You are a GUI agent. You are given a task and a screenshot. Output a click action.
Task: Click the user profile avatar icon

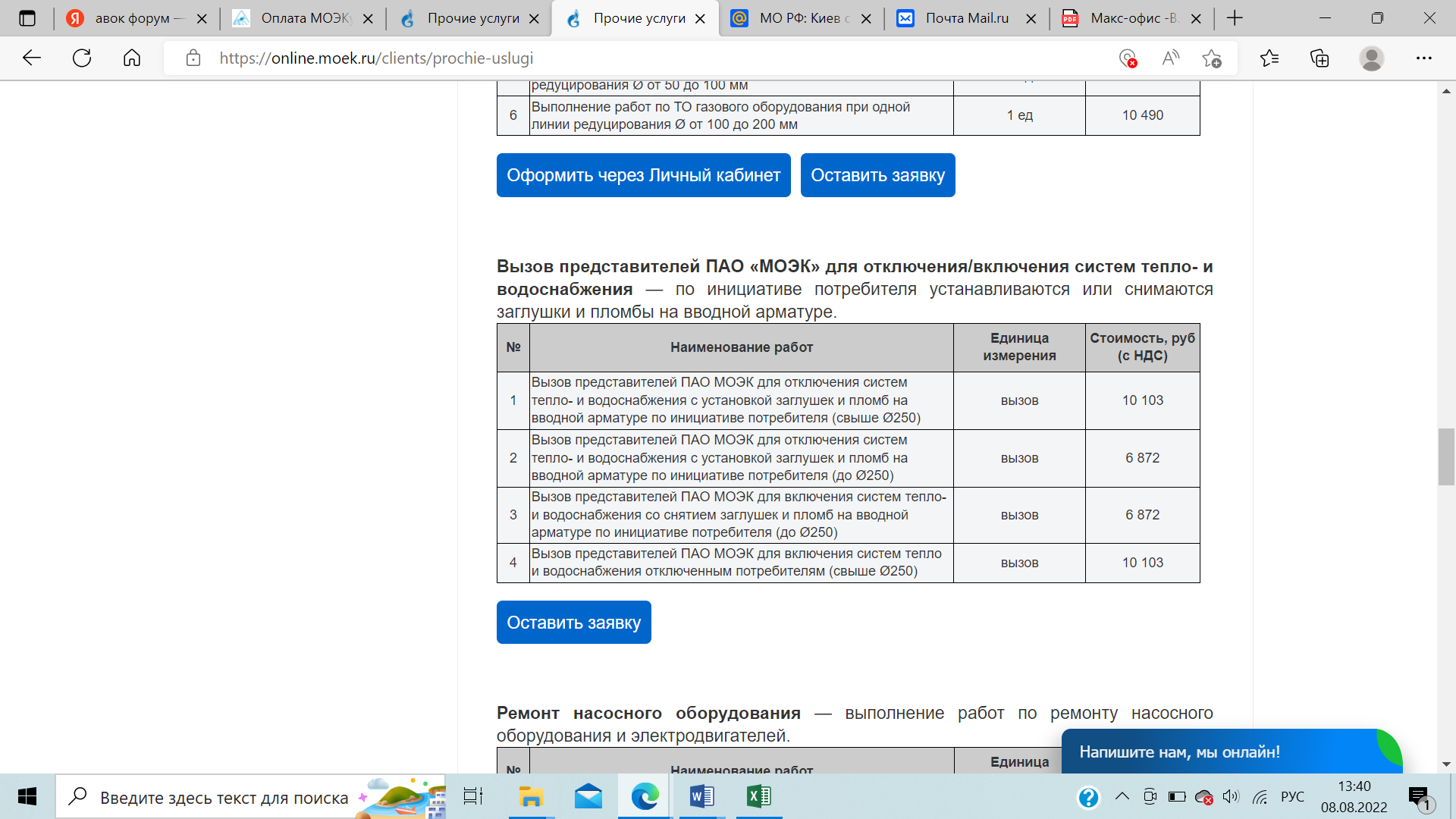click(x=1371, y=58)
